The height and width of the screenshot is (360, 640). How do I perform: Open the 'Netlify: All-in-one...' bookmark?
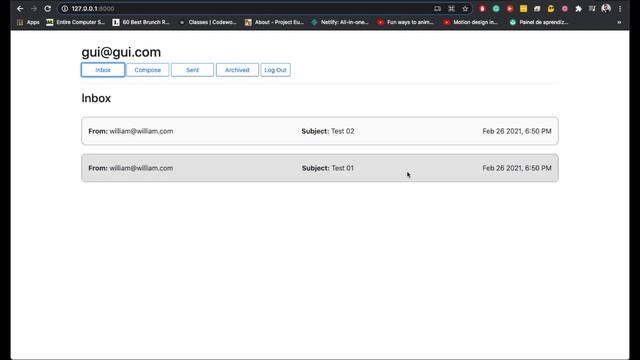coord(340,22)
